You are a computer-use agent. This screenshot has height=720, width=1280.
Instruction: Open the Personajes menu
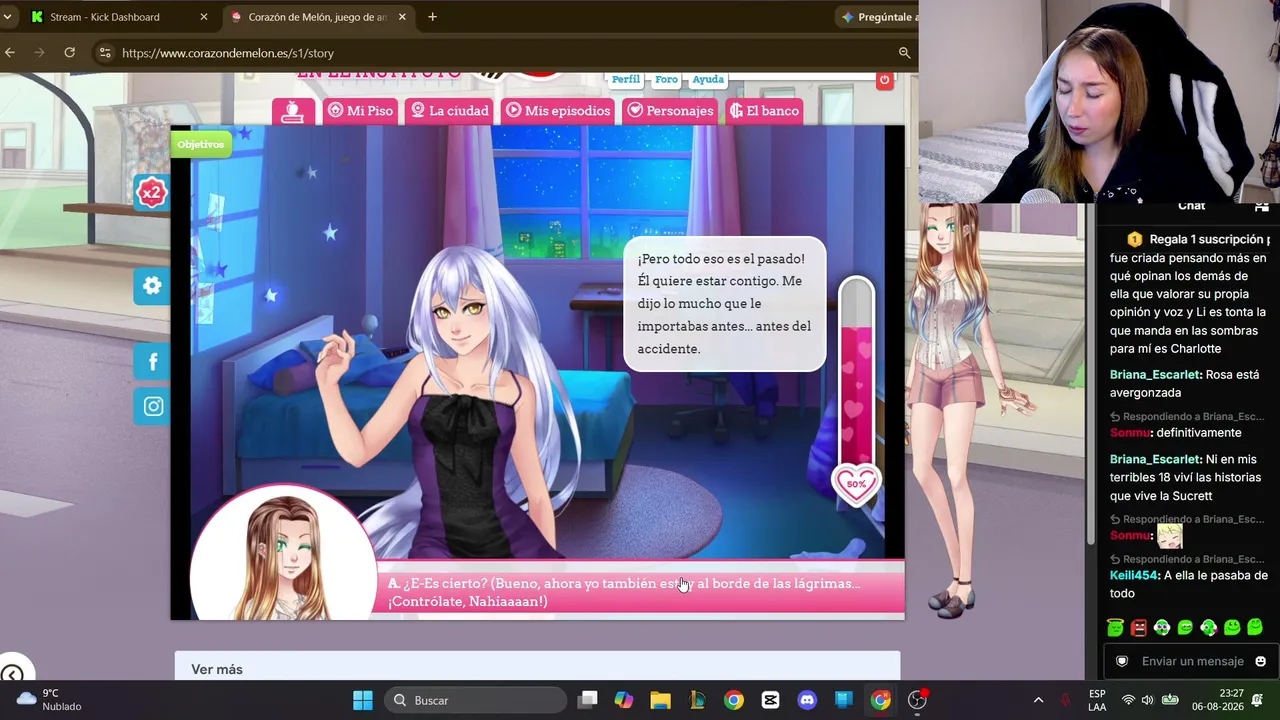click(x=670, y=110)
